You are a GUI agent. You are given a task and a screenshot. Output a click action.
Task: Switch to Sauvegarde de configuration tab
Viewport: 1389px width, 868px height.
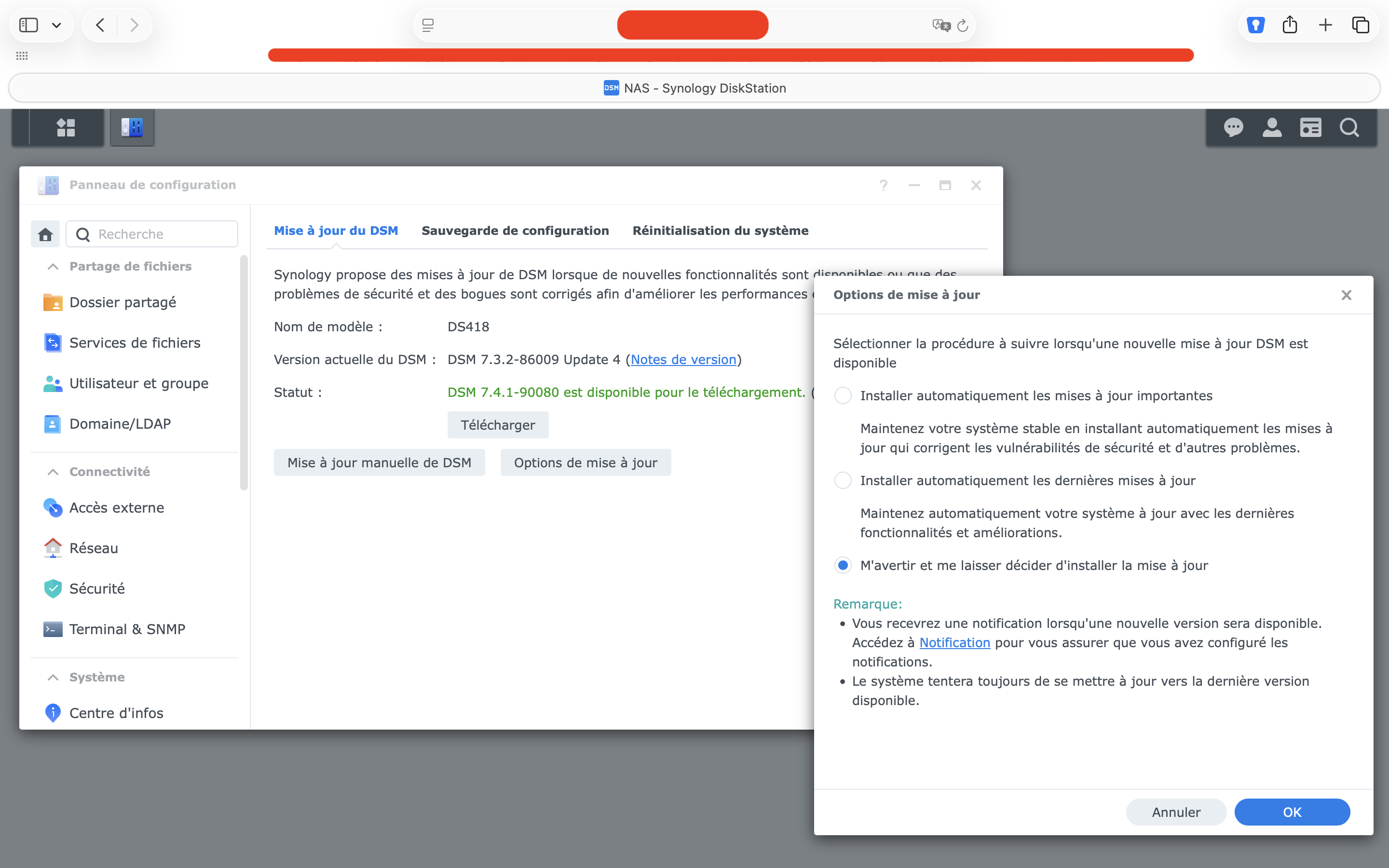pos(515,231)
